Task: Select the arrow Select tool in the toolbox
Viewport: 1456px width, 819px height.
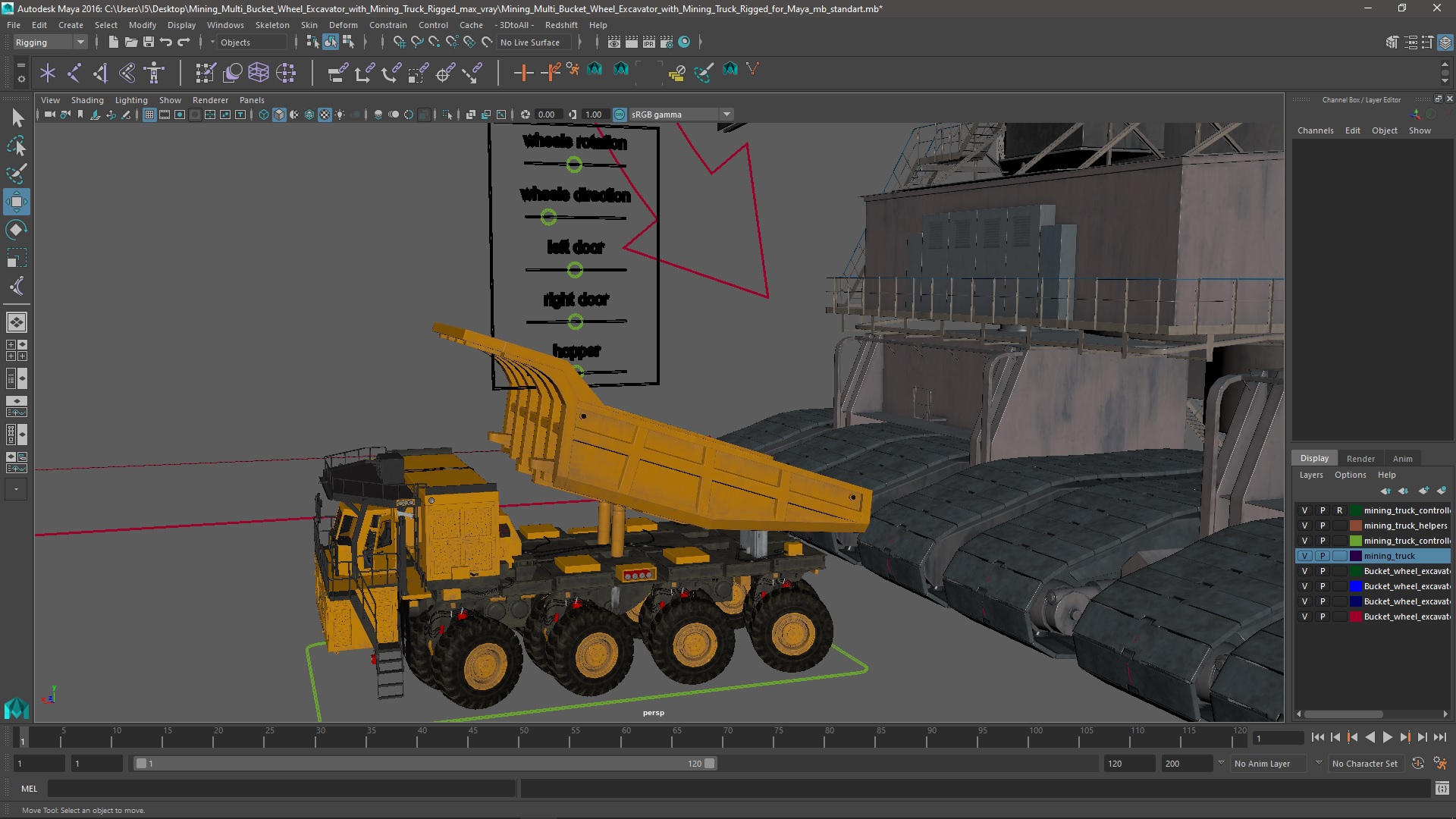Action: (17, 118)
